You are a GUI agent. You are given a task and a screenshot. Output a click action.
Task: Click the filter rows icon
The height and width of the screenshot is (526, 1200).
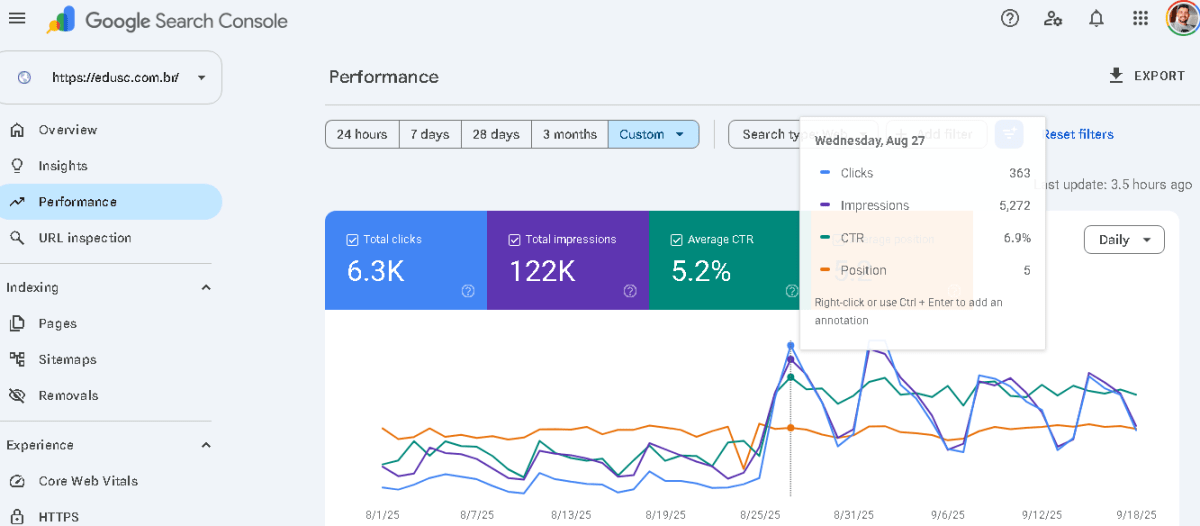1010,133
